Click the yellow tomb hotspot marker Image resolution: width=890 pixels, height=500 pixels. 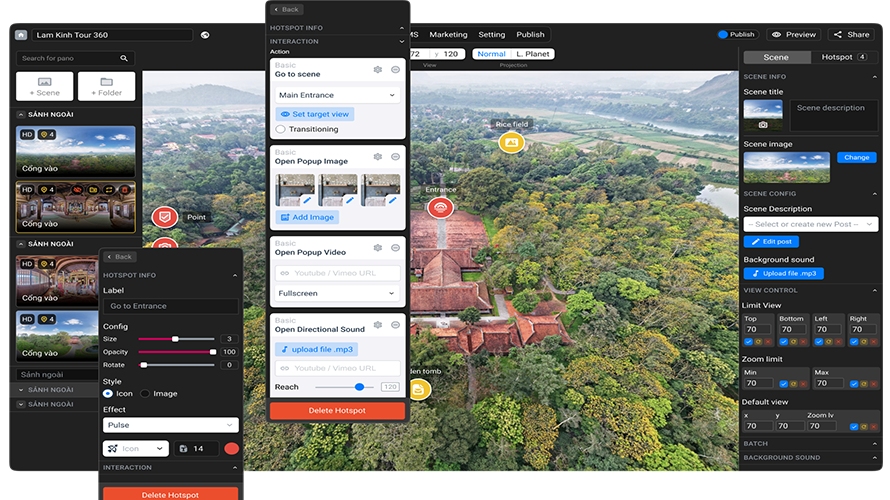click(419, 389)
